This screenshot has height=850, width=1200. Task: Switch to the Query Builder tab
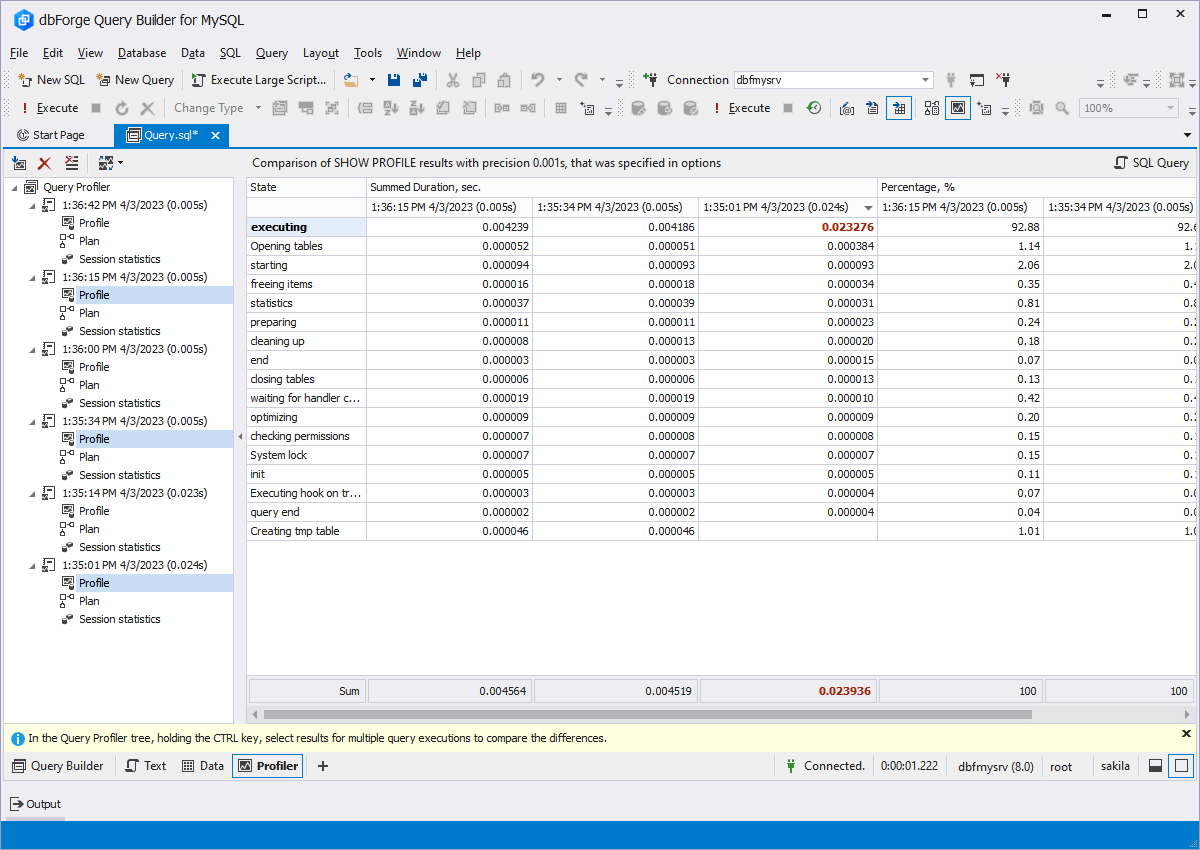click(58, 766)
